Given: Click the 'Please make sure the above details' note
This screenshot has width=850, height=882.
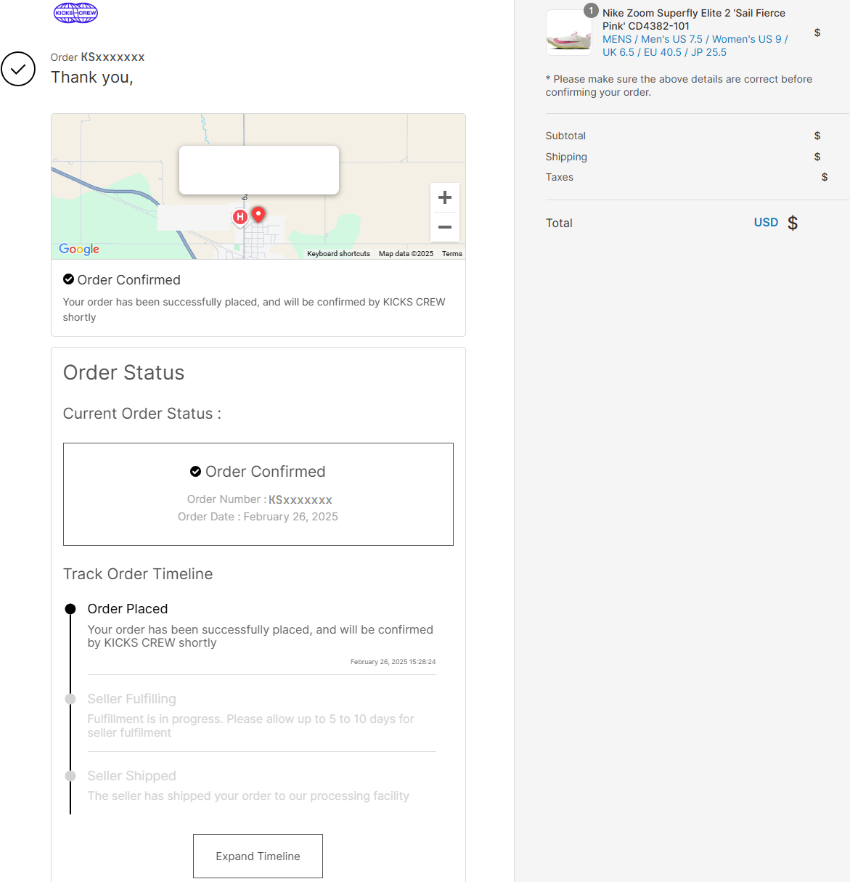Looking at the screenshot, I should tap(679, 86).
